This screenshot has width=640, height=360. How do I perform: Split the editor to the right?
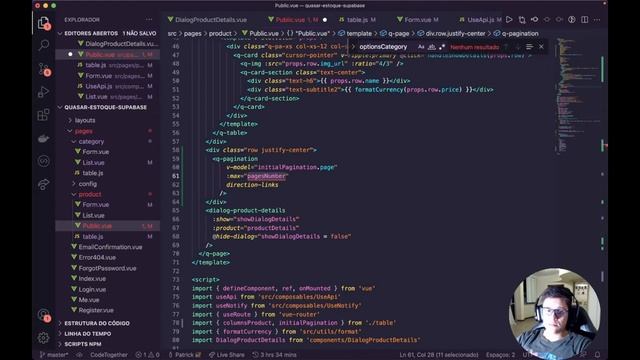click(x=584, y=20)
